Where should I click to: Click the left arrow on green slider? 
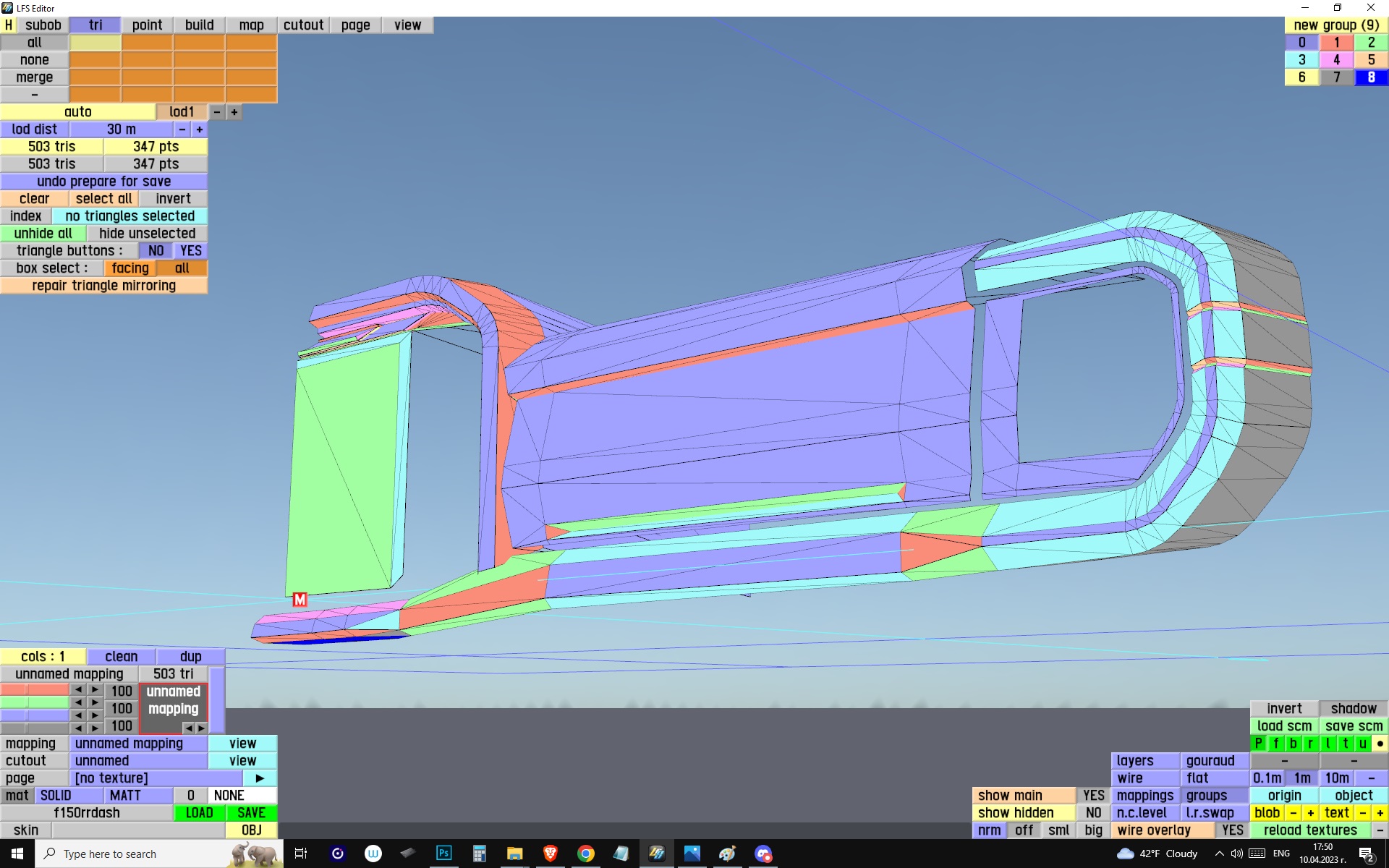tap(78, 702)
